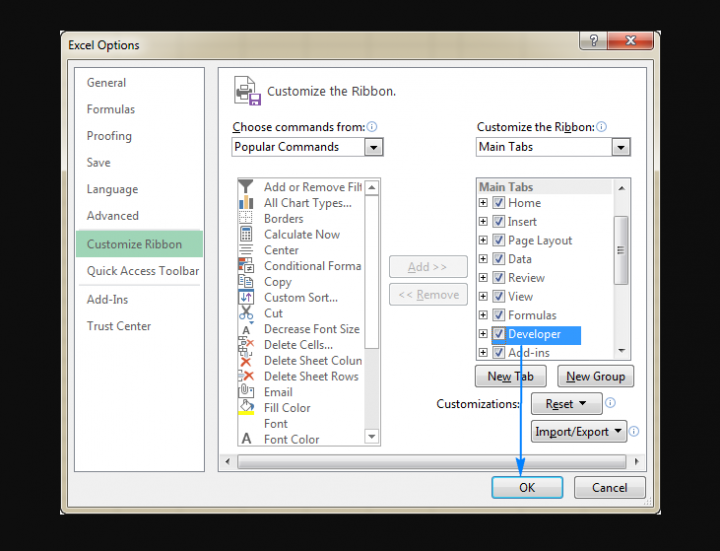Viewport: 720px width, 551px height.
Task: Confirm changes with the OK button
Action: tap(527, 487)
